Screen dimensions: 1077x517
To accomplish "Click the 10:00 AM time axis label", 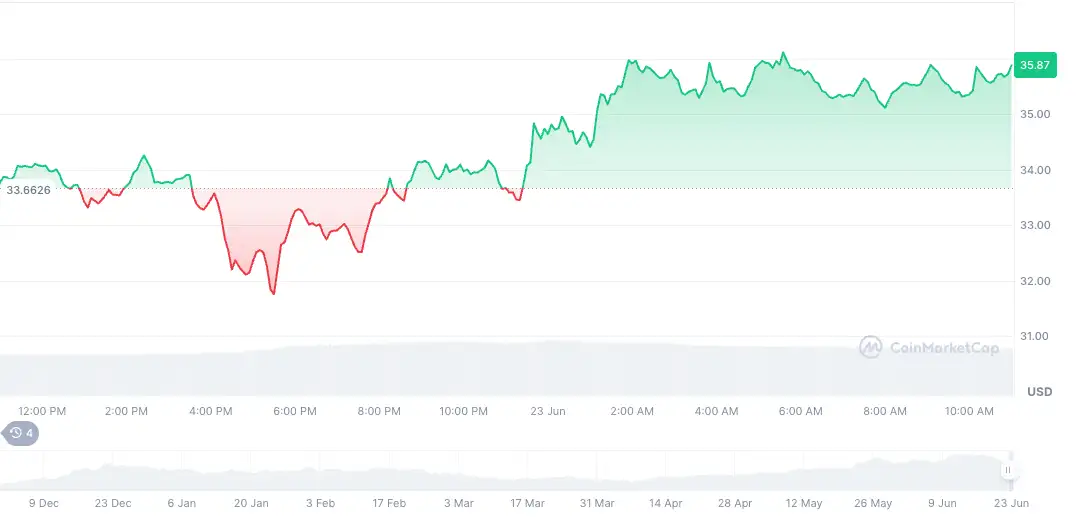I will (970, 411).
